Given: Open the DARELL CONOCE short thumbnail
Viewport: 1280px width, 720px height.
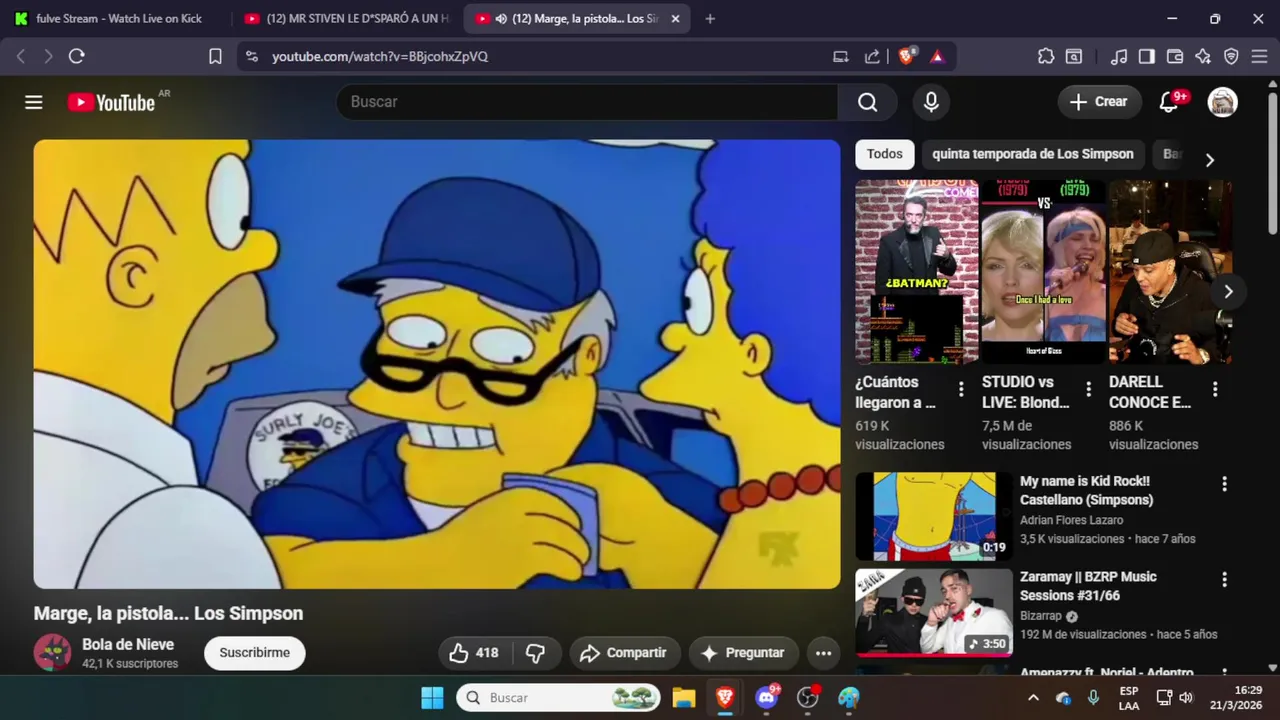Looking at the screenshot, I should pyautogui.click(x=1170, y=272).
